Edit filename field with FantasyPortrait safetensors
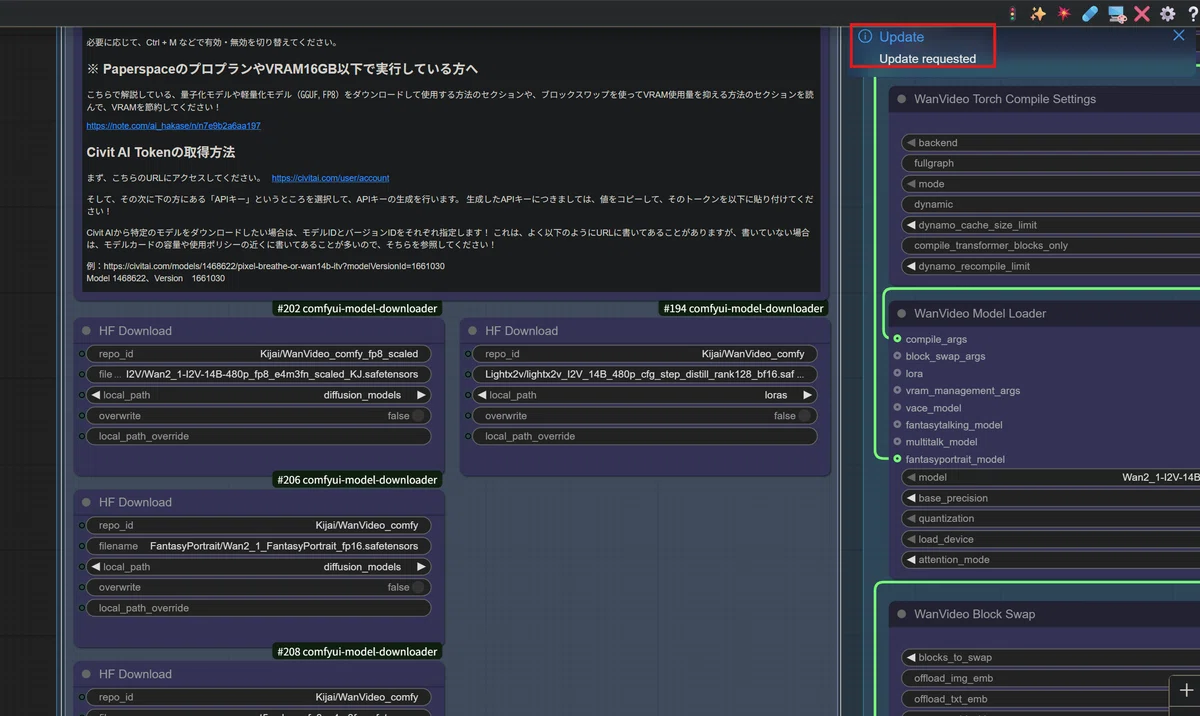The height and width of the screenshot is (716, 1200). 258,546
